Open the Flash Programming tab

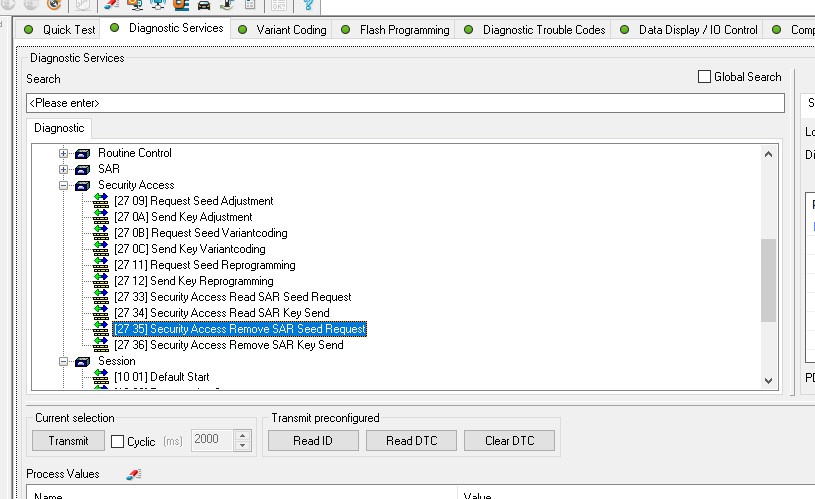[x=403, y=29]
